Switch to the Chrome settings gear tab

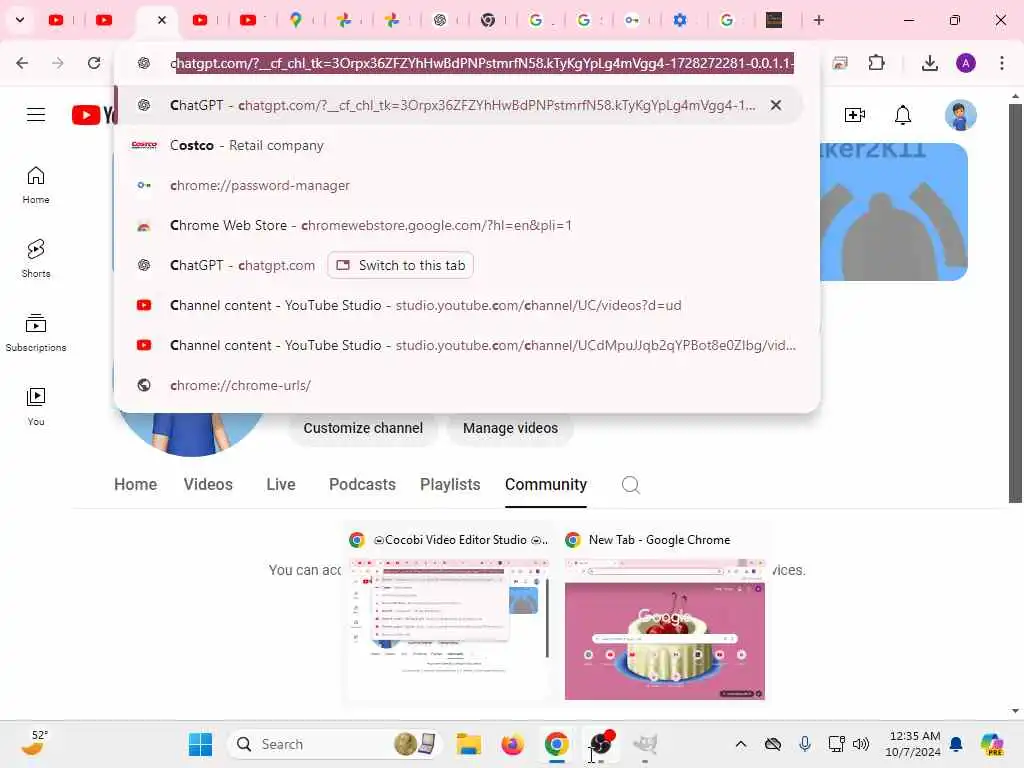(x=680, y=20)
